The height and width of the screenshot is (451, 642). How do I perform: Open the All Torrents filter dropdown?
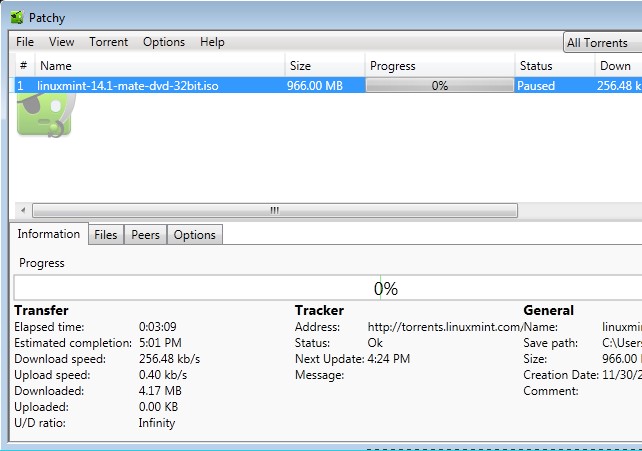point(602,43)
